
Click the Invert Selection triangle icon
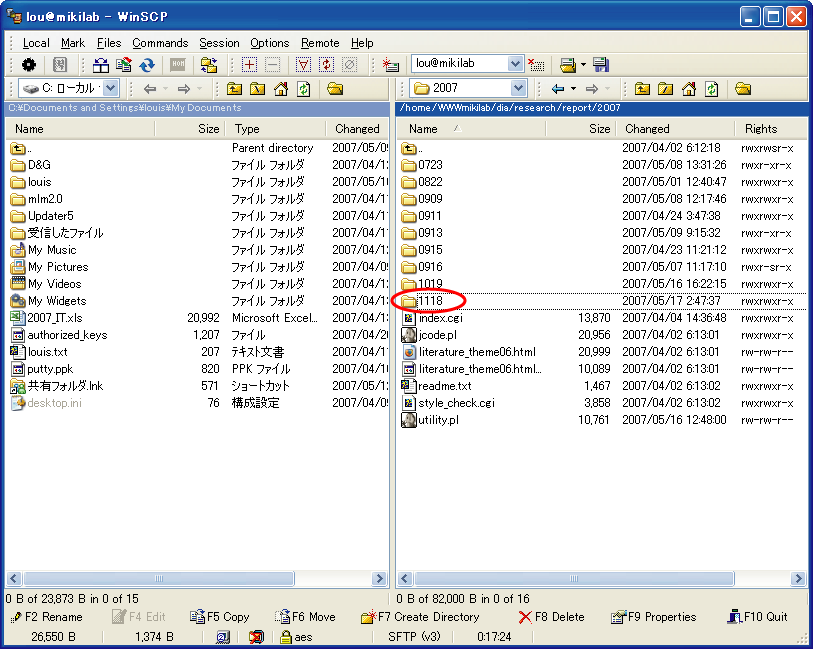303,65
